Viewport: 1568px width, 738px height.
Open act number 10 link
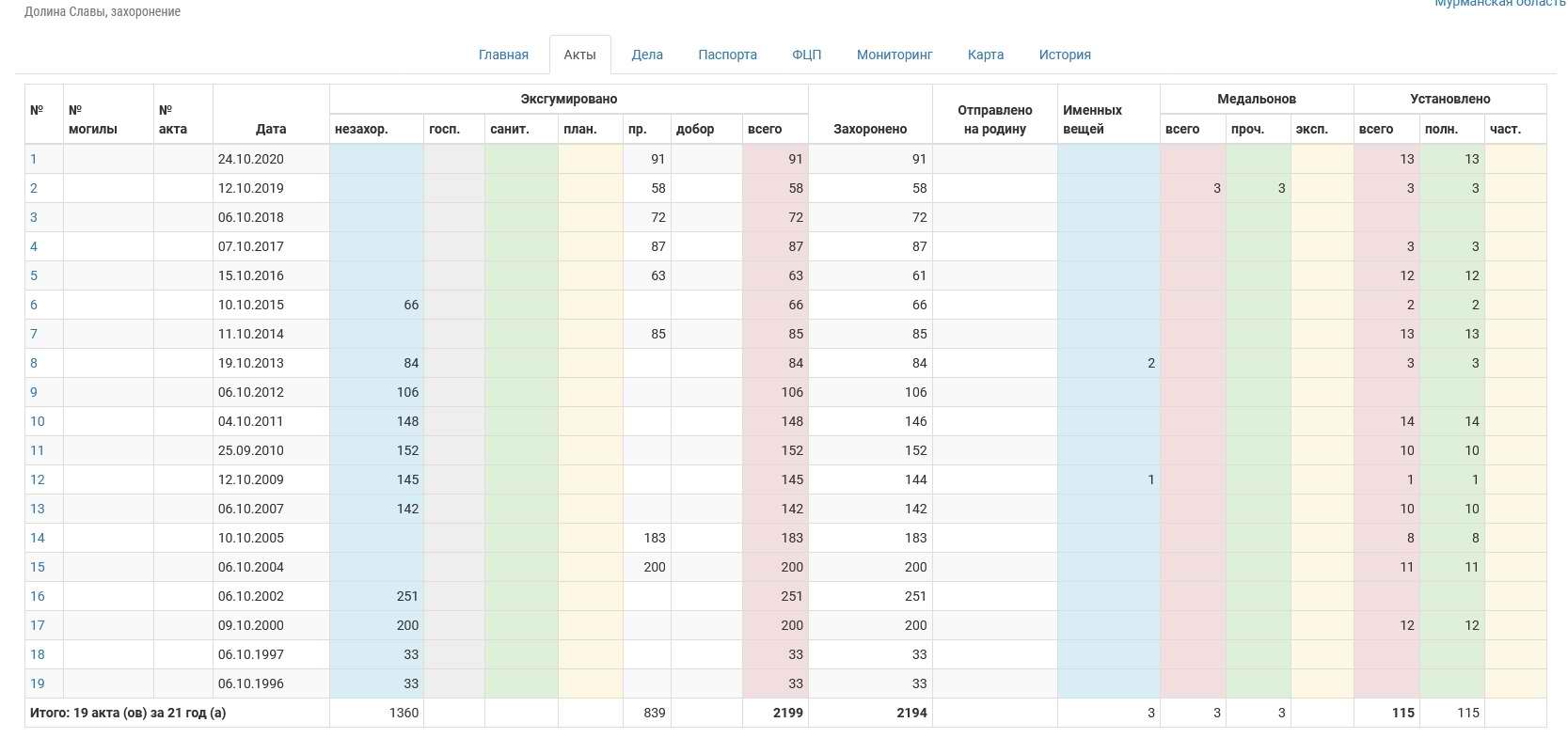tap(38, 421)
